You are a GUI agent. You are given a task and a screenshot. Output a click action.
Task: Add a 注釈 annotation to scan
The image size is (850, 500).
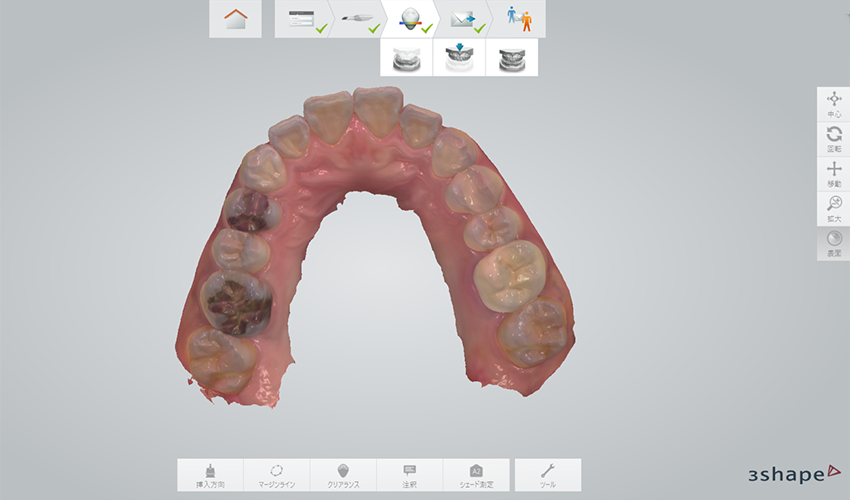409,474
